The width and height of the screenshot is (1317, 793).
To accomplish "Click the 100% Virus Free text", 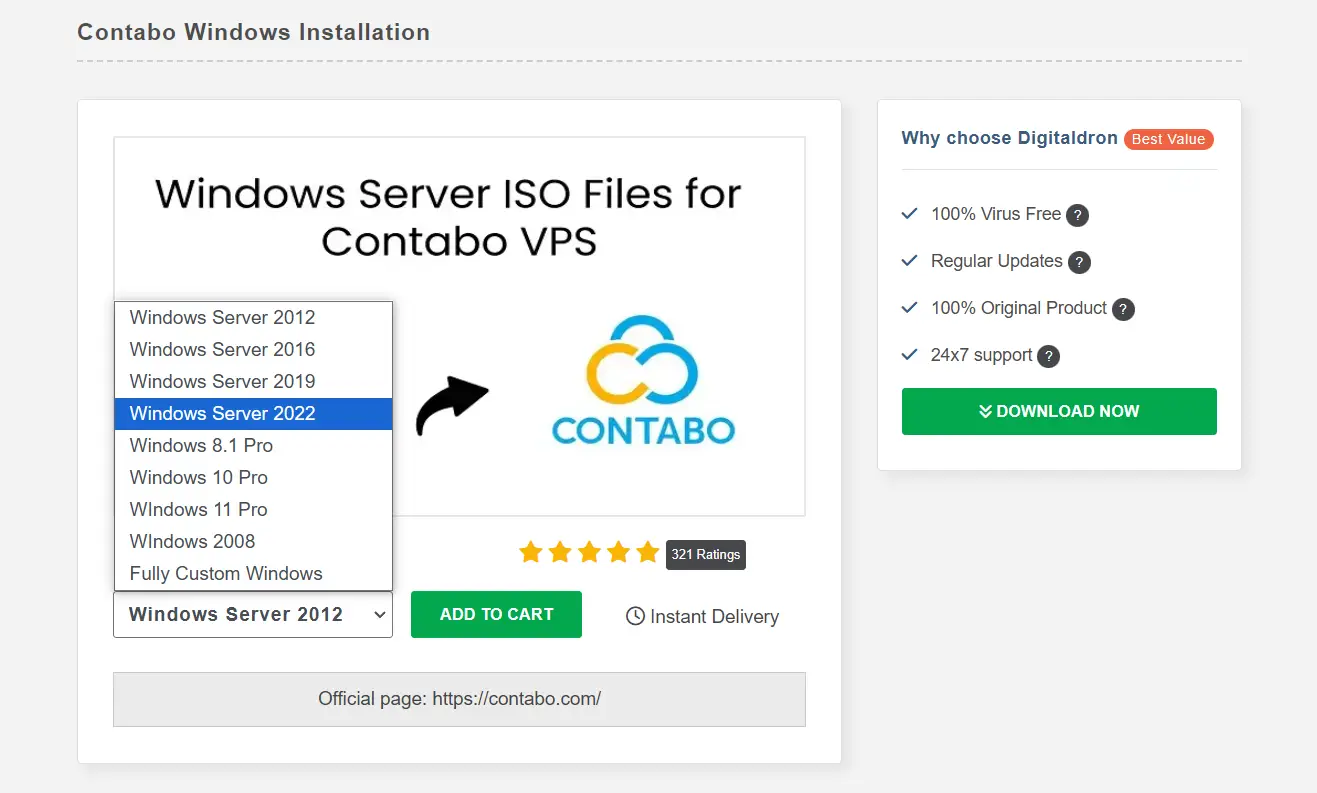I will point(996,214).
